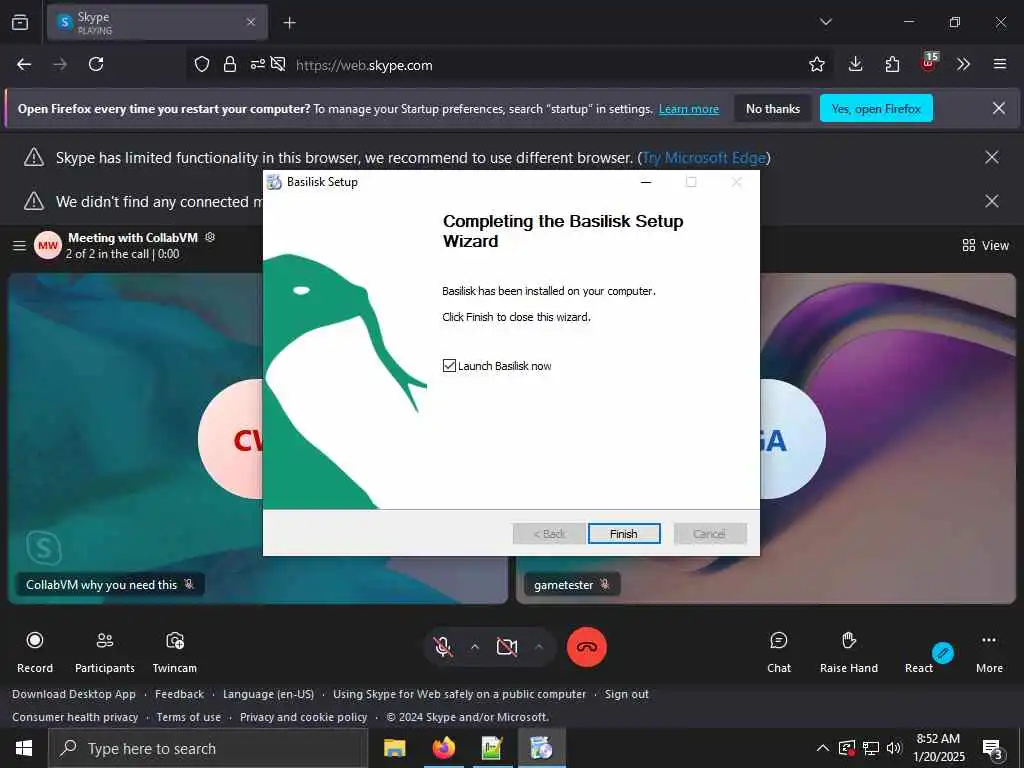
Task: Open notification center with 3 badge
Action: pyautogui.click(x=992, y=750)
